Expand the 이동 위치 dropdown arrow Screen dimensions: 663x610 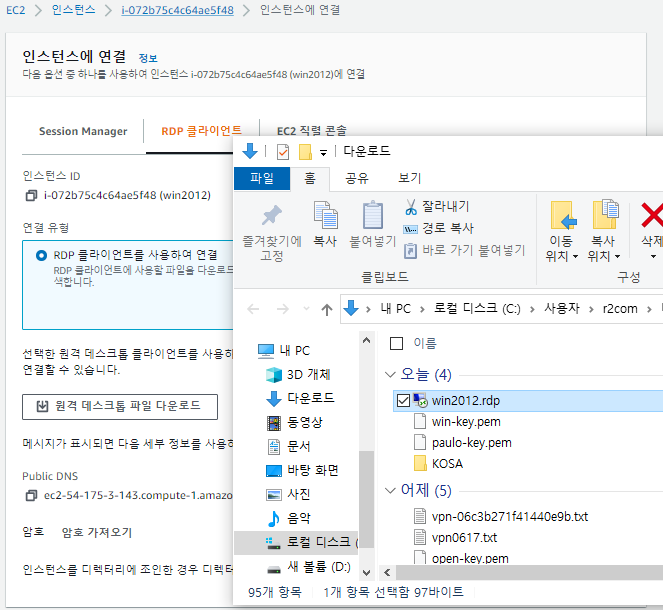[x=575, y=257]
